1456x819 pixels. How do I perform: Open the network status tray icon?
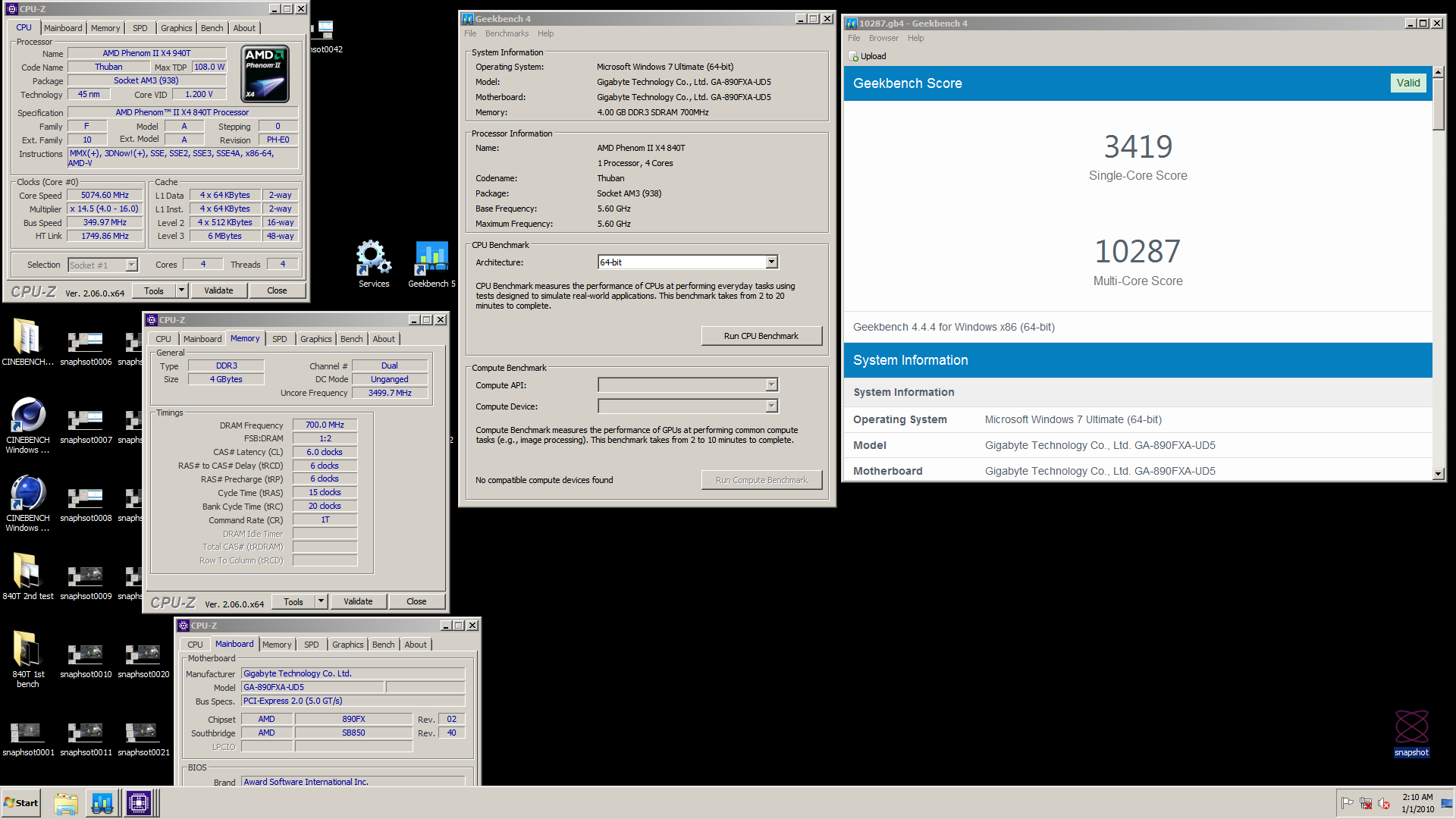[x=1366, y=803]
